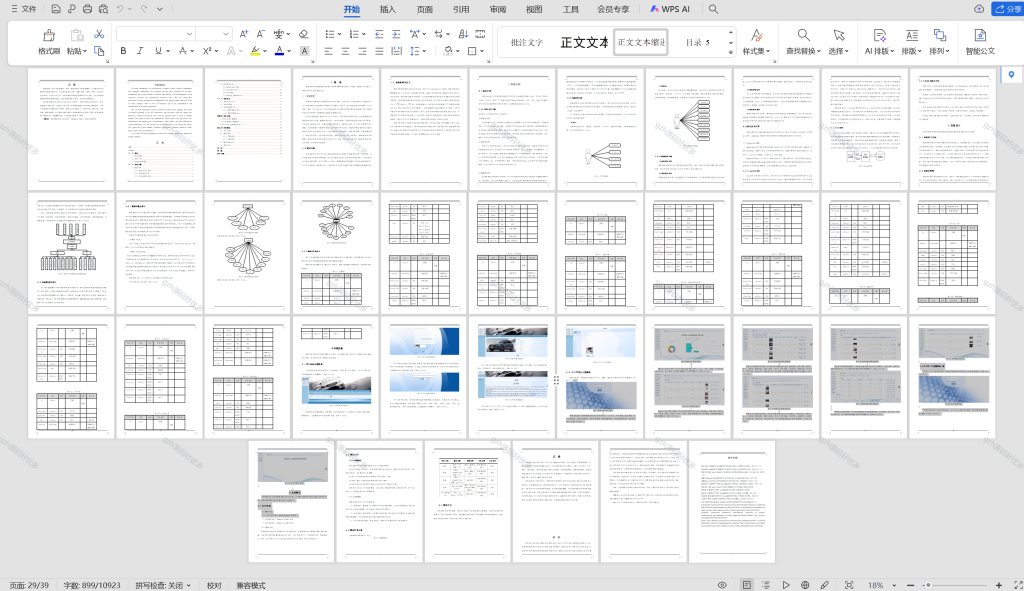Toggle eye protection mode icon in status bar
Screen dimensions: 1024x591
pos(722,585)
